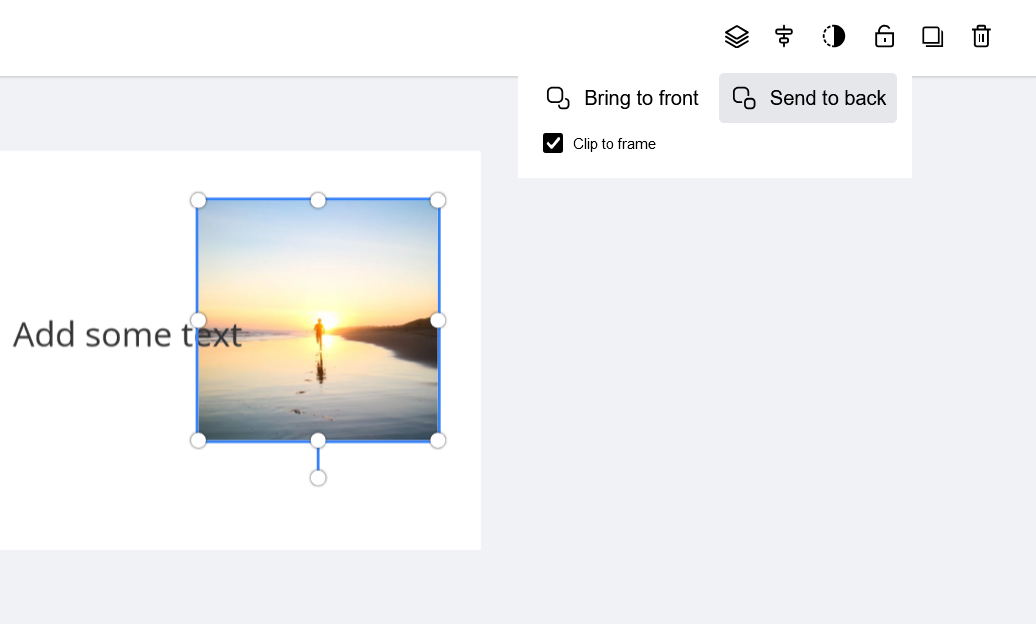
Task: Click the Bring to front icon
Action: [558, 97]
